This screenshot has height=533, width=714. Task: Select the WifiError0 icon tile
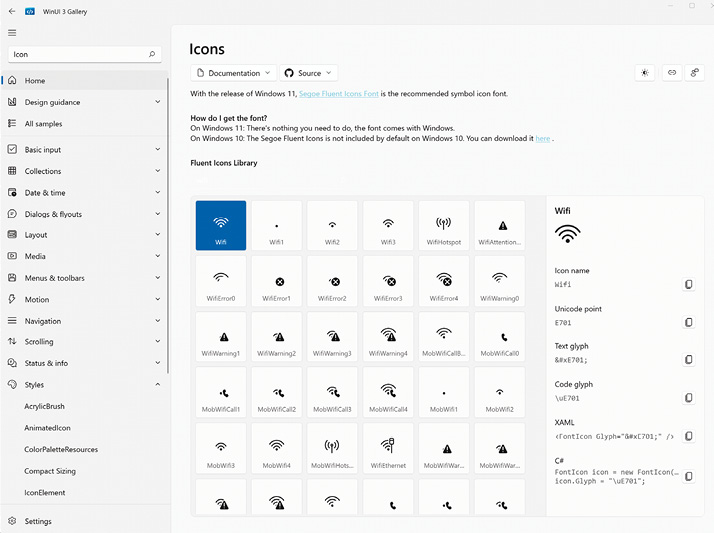pyautogui.click(x=221, y=281)
